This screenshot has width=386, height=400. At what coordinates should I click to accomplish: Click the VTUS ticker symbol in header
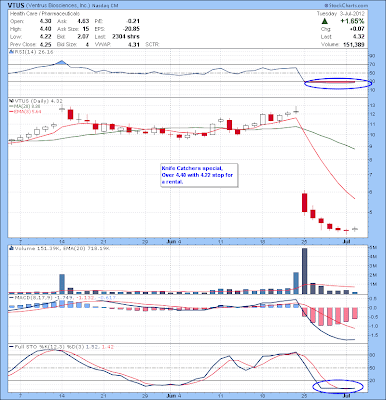tap(15, 5)
